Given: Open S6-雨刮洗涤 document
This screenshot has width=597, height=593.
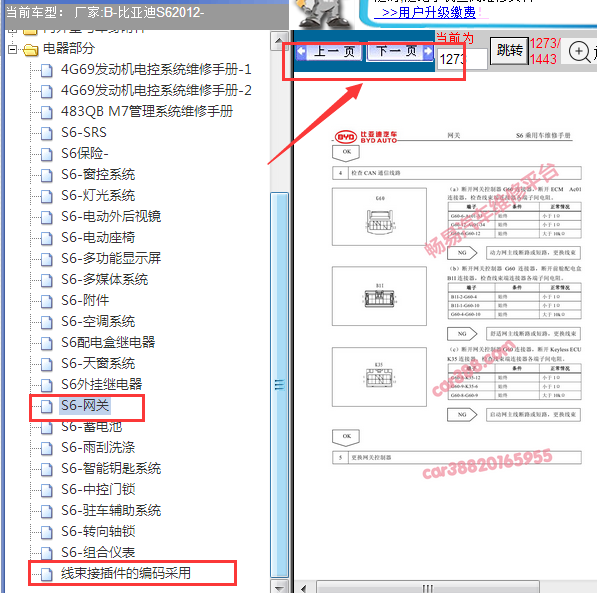Looking at the screenshot, I should coord(98,448).
